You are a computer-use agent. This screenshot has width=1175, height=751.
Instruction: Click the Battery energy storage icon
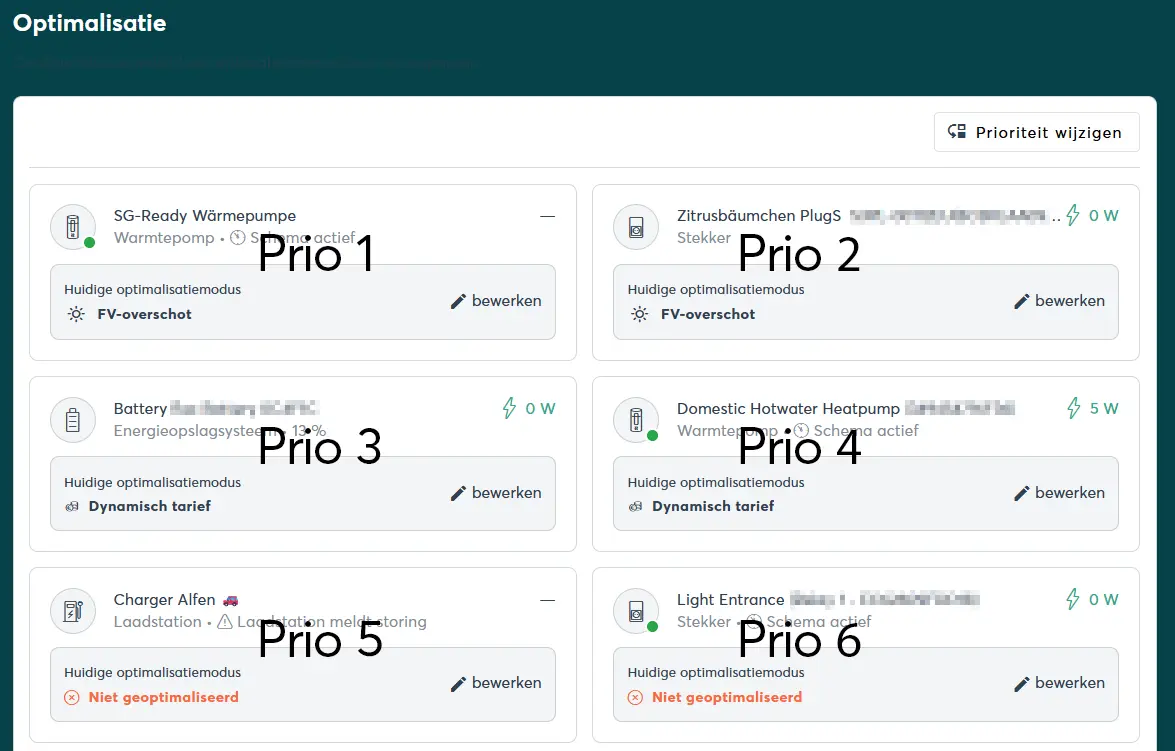click(x=73, y=419)
